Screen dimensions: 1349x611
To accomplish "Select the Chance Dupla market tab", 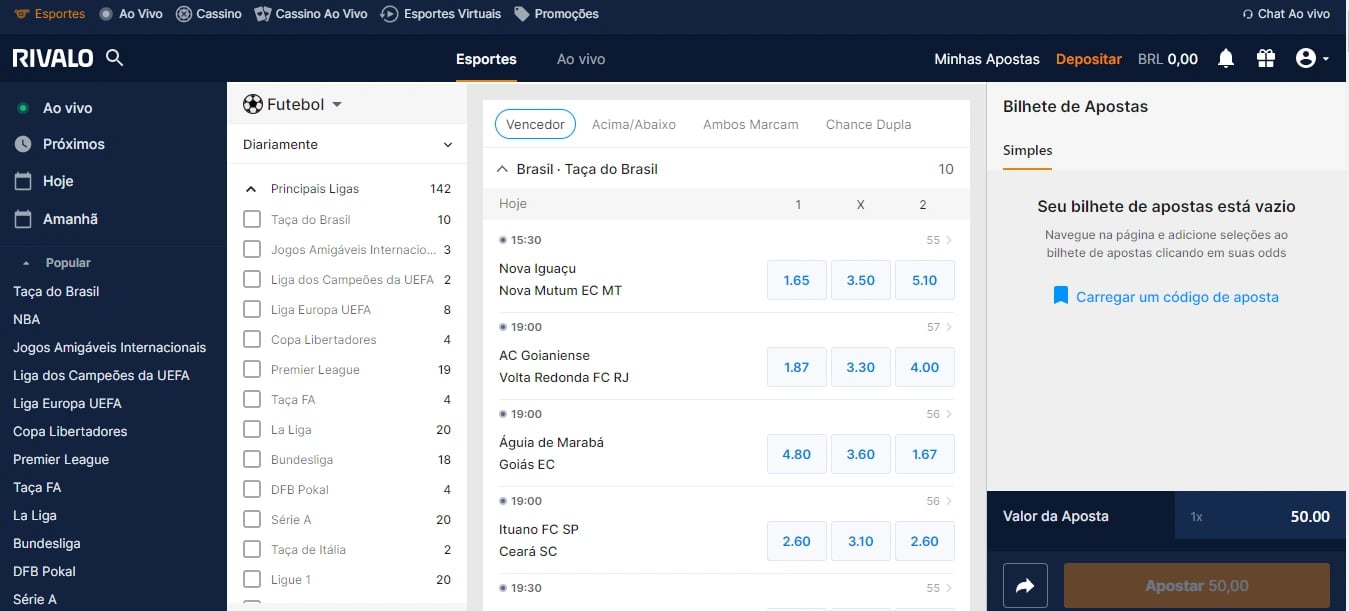I will click(868, 124).
